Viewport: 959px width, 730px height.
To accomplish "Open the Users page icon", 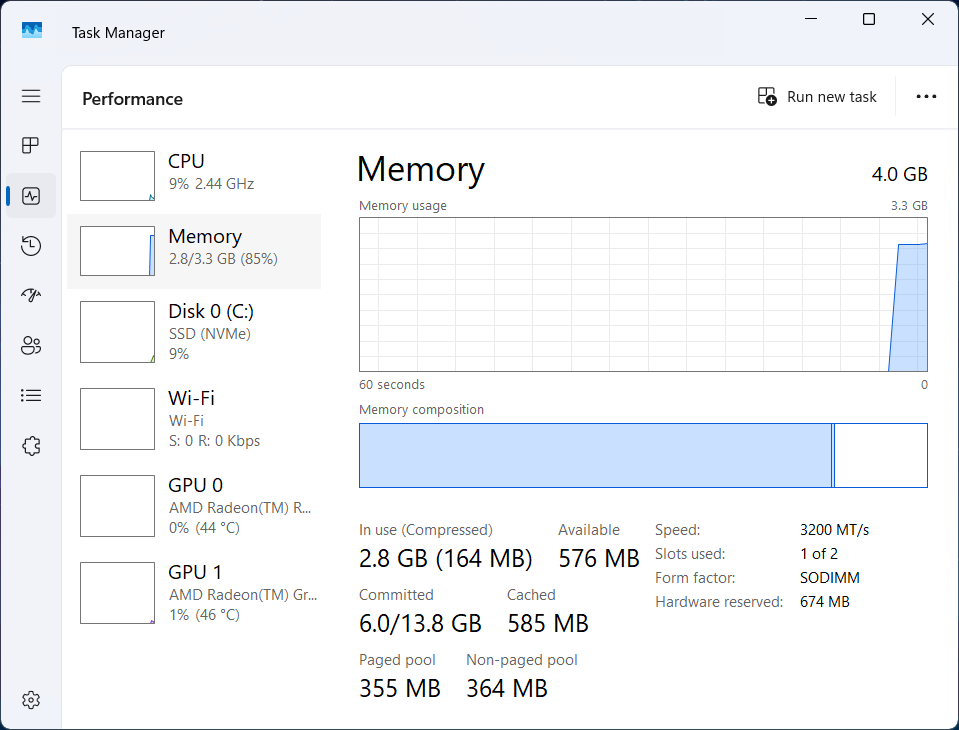I will (x=30, y=345).
